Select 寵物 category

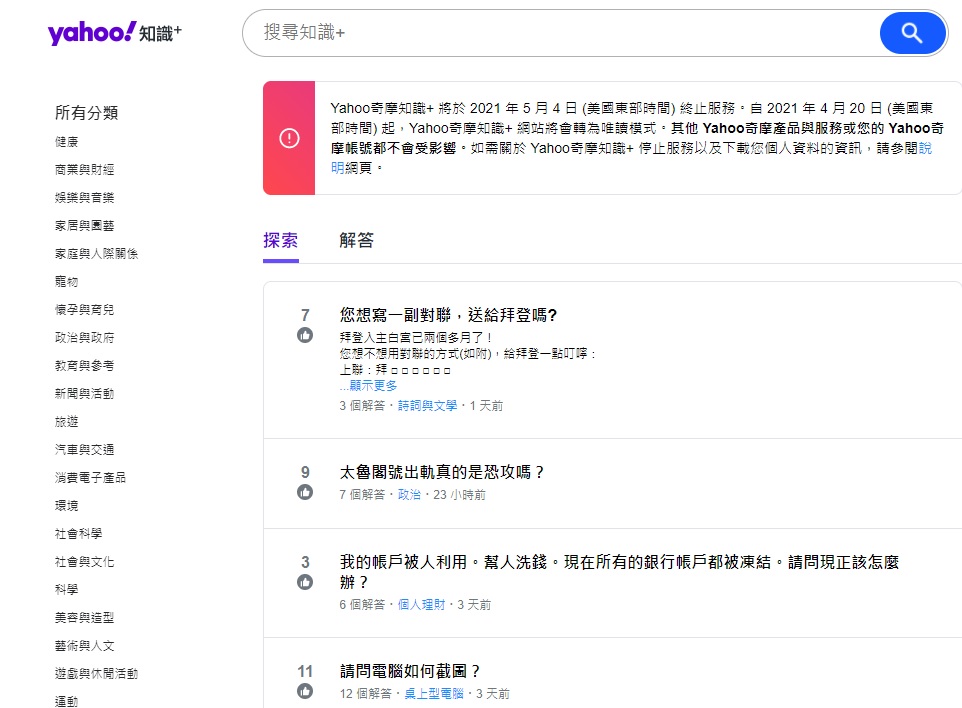coord(66,282)
